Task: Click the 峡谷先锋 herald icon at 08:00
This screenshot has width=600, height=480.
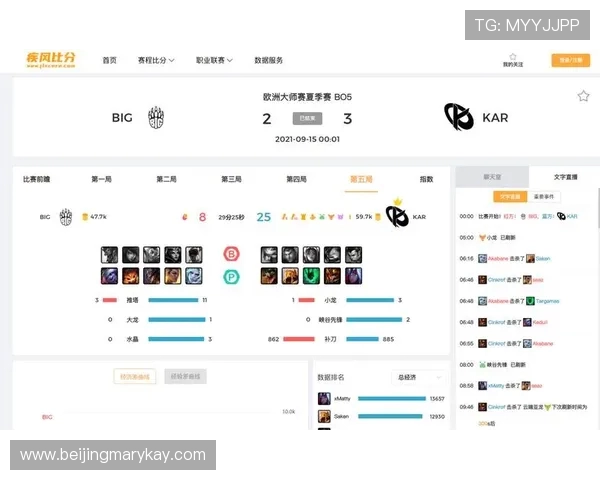Action: coord(482,365)
